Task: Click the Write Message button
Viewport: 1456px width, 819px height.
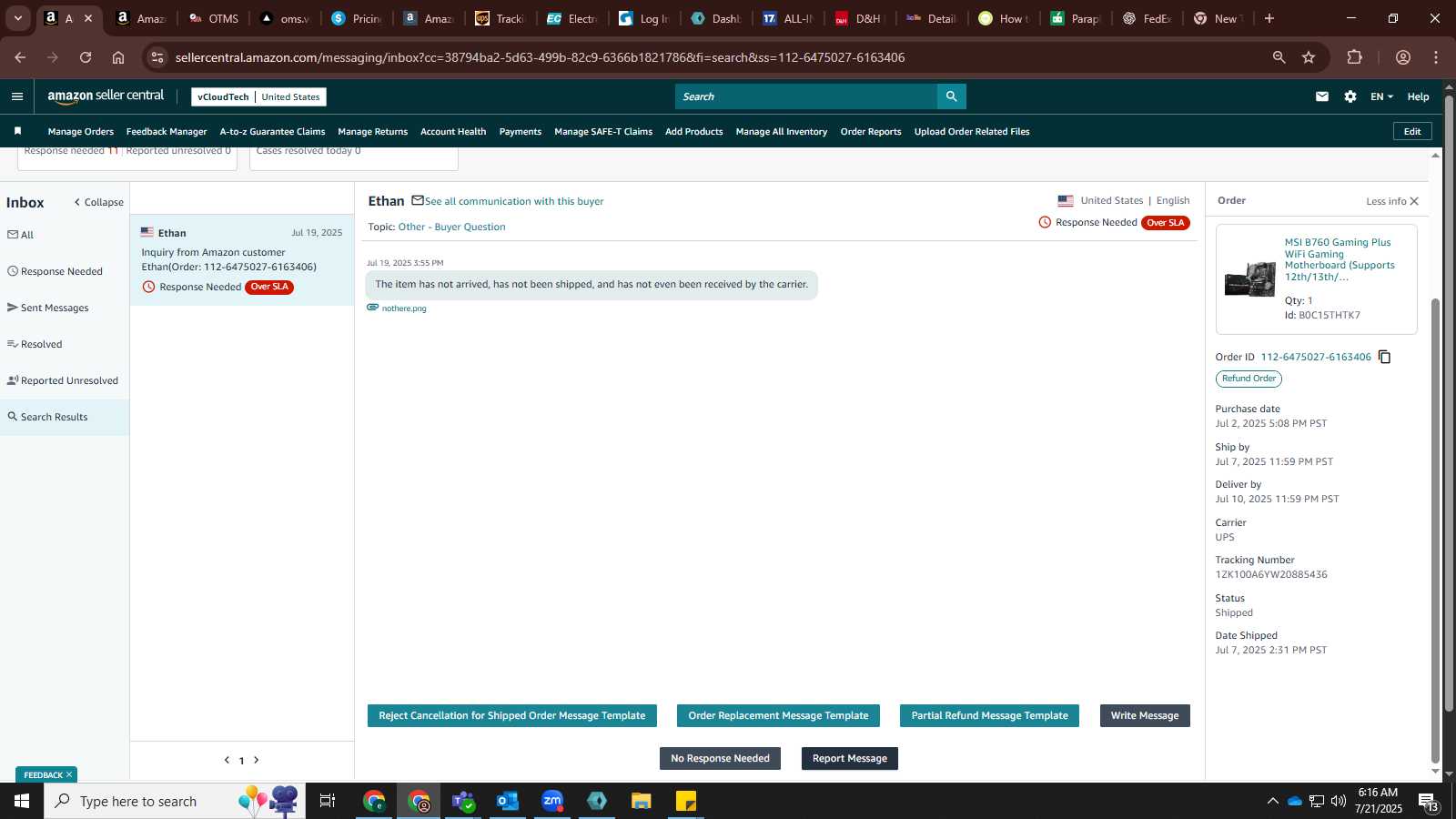Action: (x=1145, y=716)
